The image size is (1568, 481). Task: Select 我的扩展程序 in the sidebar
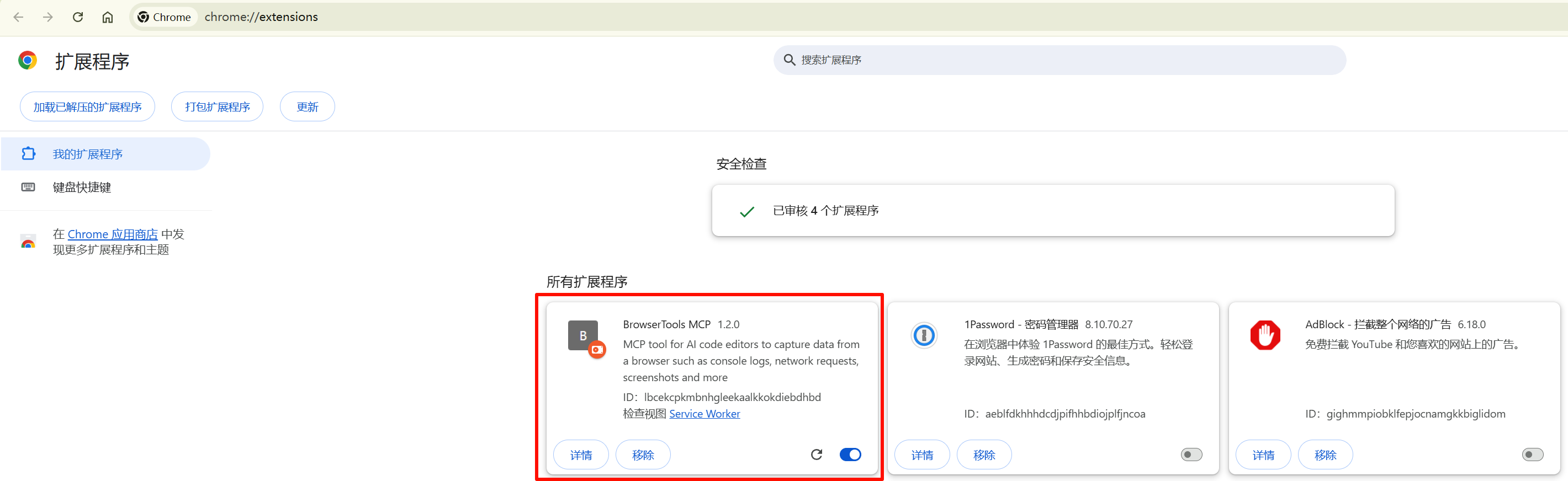pyautogui.click(x=88, y=154)
